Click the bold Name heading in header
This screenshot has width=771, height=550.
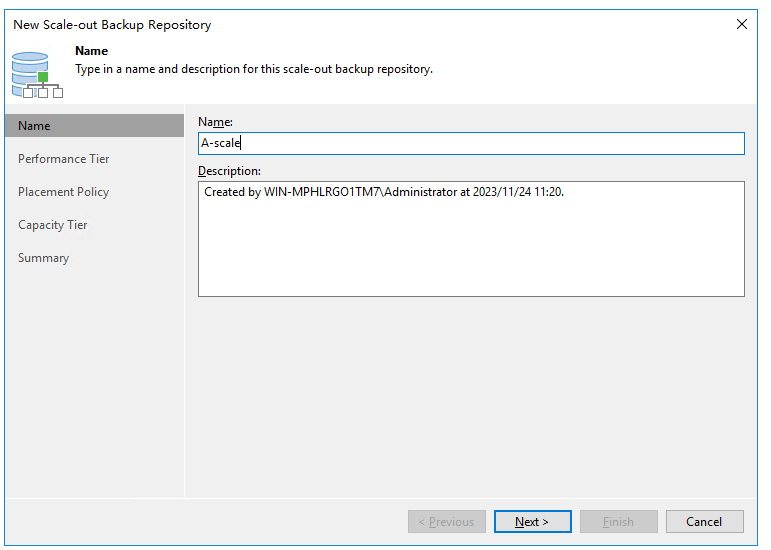pos(92,51)
